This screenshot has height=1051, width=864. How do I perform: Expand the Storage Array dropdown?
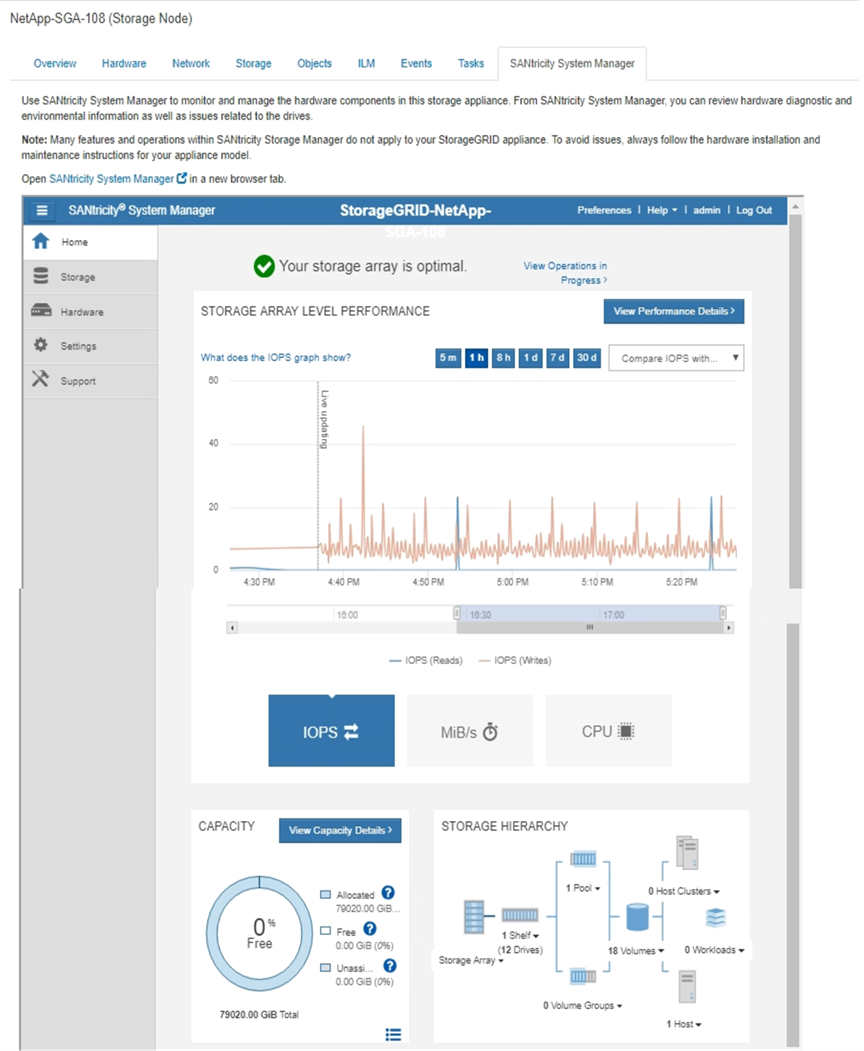471,961
